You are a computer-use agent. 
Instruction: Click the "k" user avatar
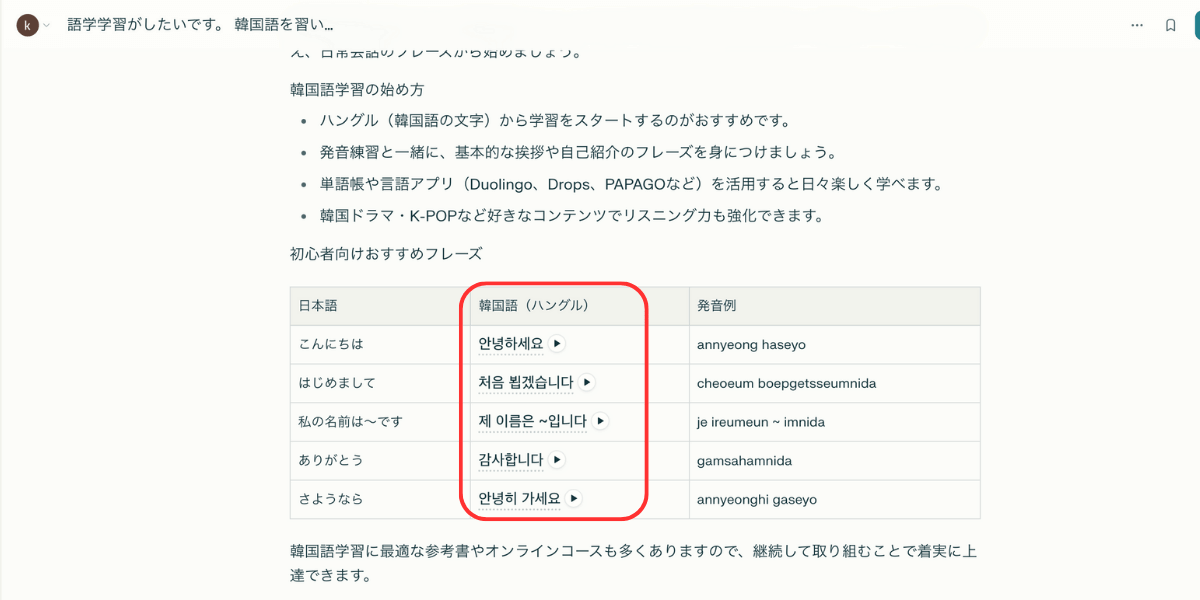click(x=27, y=25)
